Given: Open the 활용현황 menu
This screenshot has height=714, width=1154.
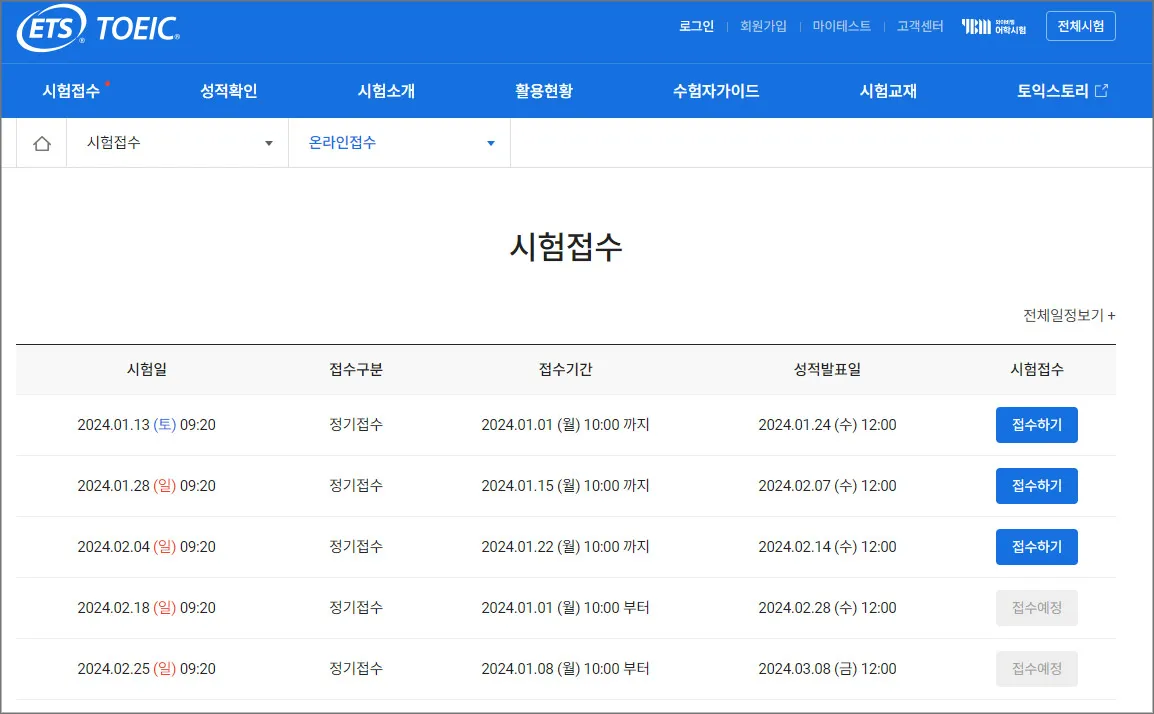Looking at the screenshot, I should point(544,90).
